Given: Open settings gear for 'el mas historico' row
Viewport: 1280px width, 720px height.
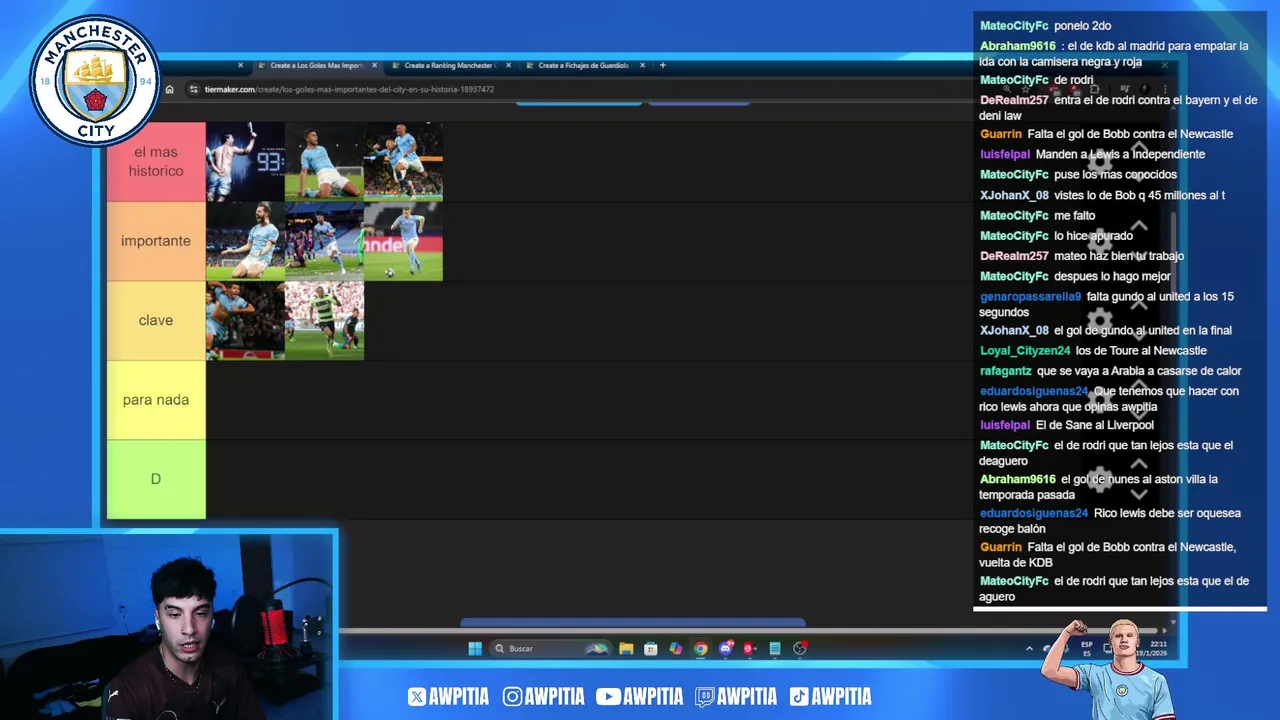Looking at the screenshot, I should pos(1099,161).
